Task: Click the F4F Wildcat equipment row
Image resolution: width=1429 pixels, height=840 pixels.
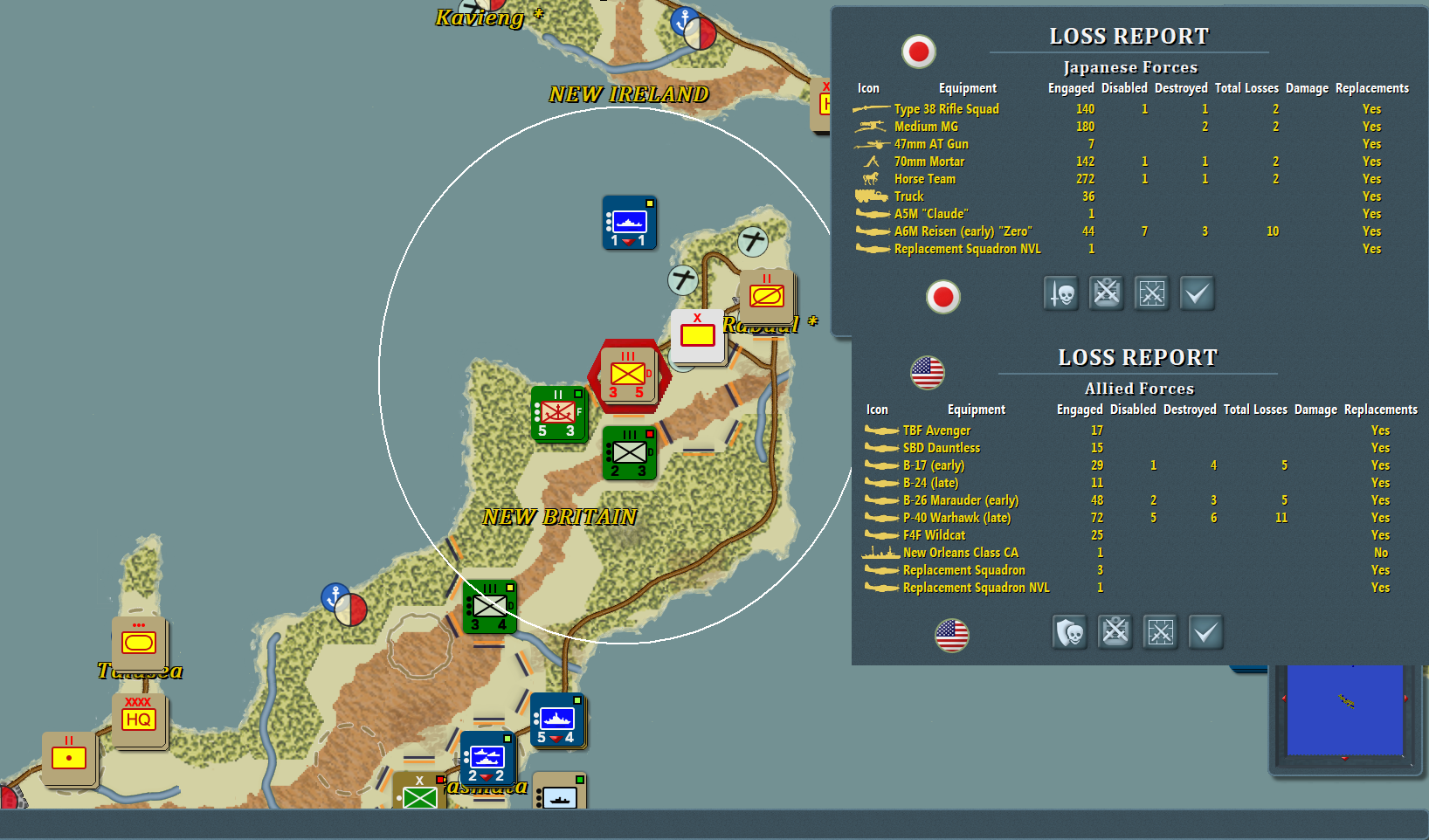Action: coord(1140,535)
